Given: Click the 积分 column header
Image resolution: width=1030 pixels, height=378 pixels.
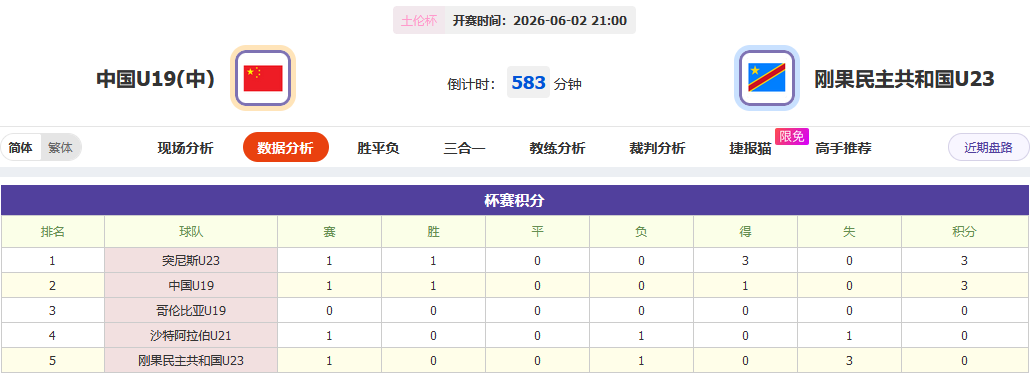Looking at the screenshot, I should [964, 231].
